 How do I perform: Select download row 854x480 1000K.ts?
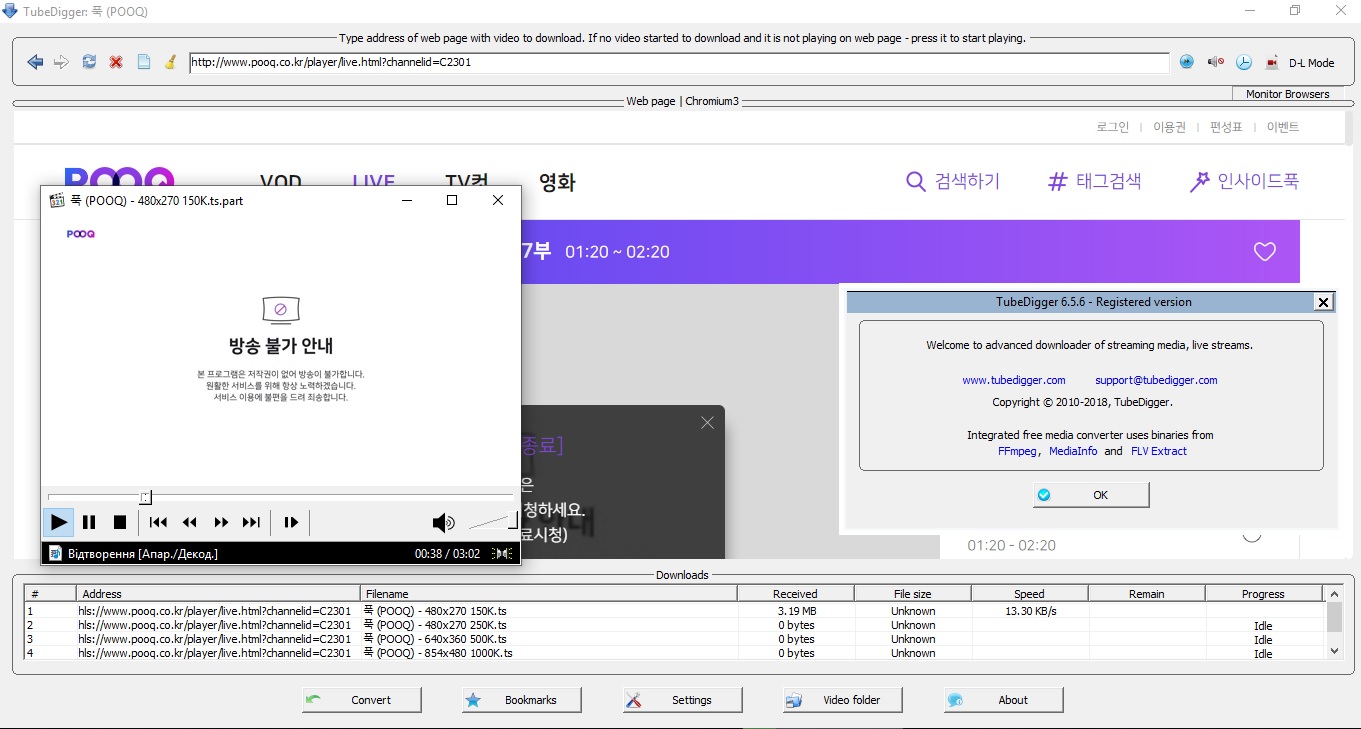coord(675,653)
